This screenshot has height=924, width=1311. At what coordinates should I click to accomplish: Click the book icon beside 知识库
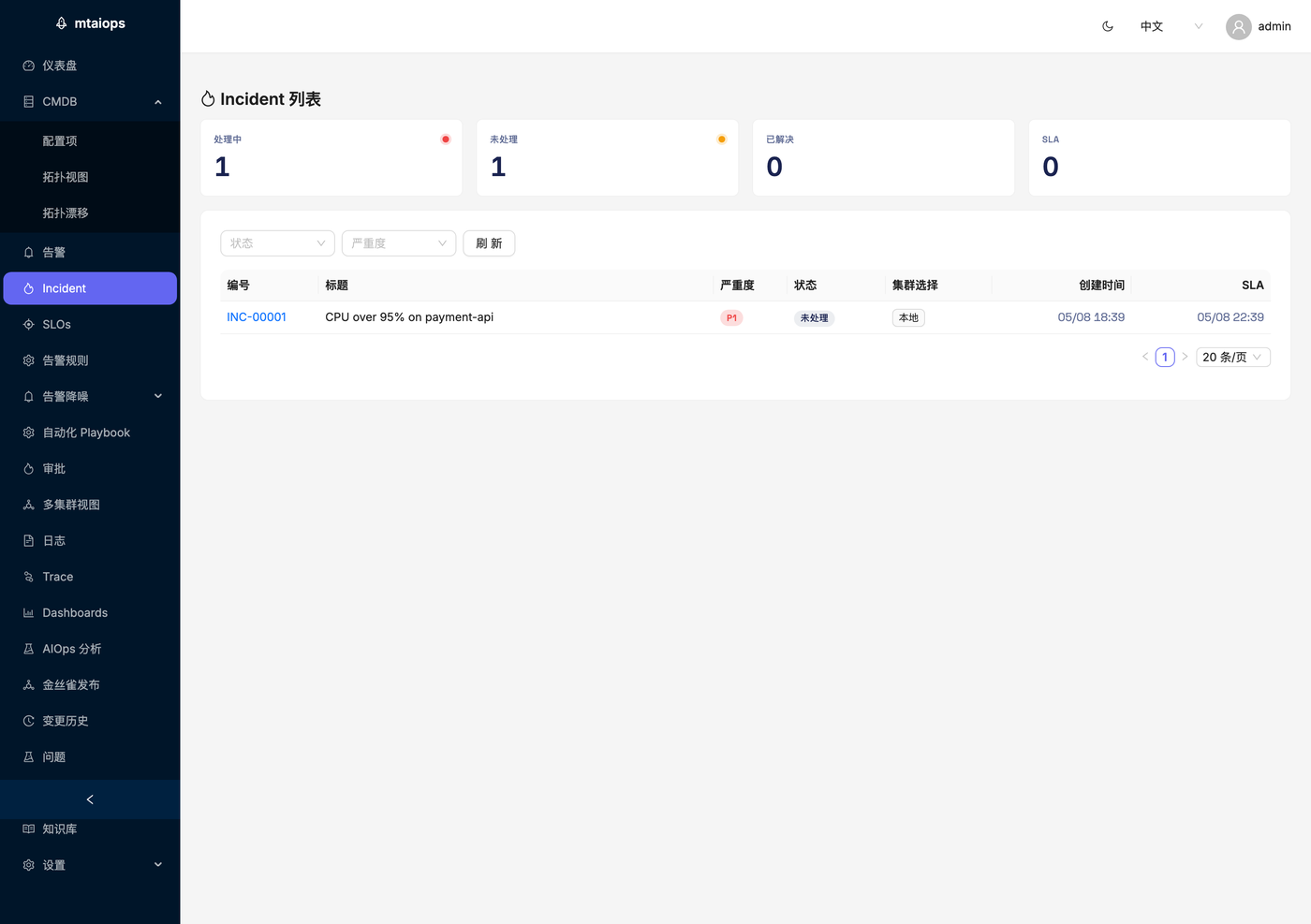click(29, 829)
